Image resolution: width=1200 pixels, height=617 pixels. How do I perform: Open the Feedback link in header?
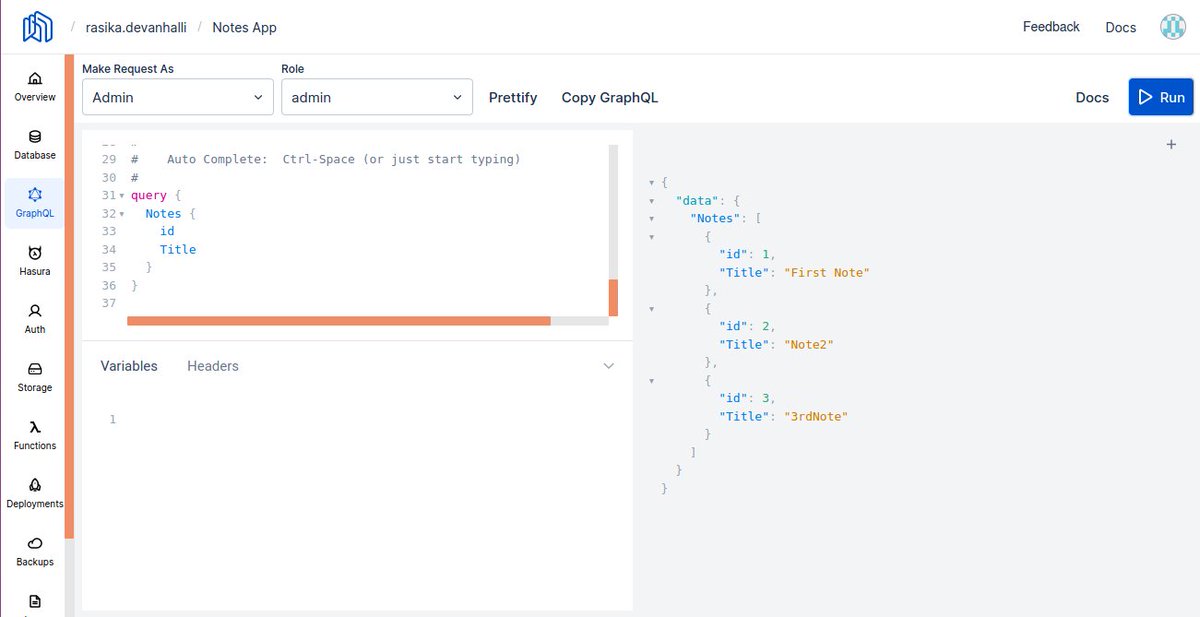1051,27
